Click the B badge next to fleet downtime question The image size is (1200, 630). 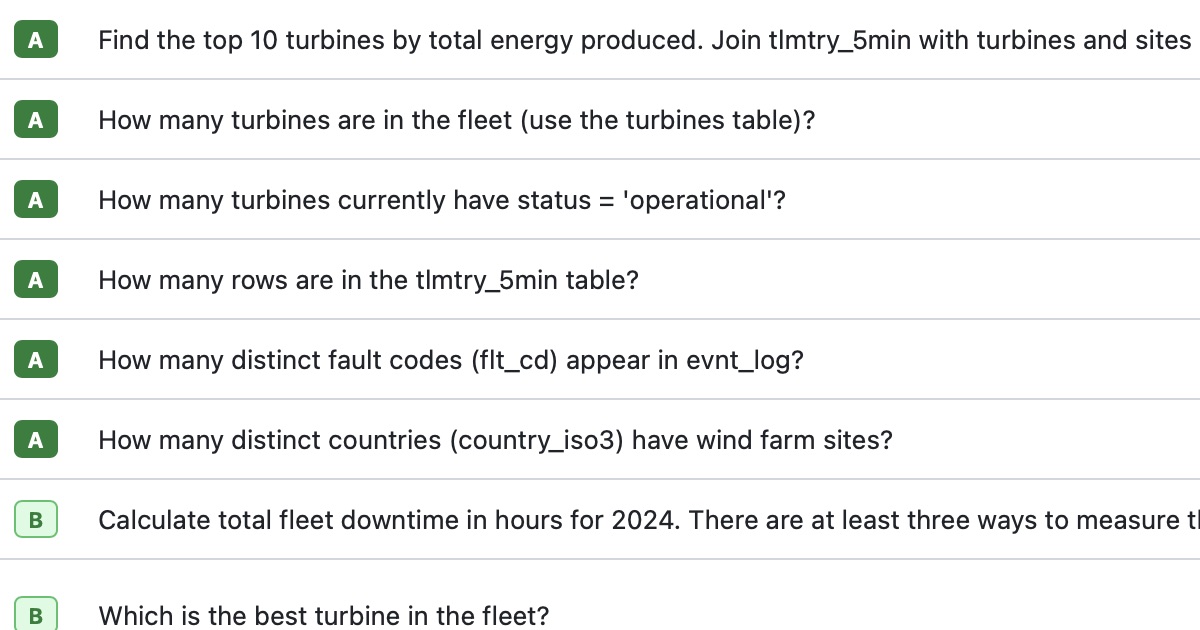click(36, 520)
